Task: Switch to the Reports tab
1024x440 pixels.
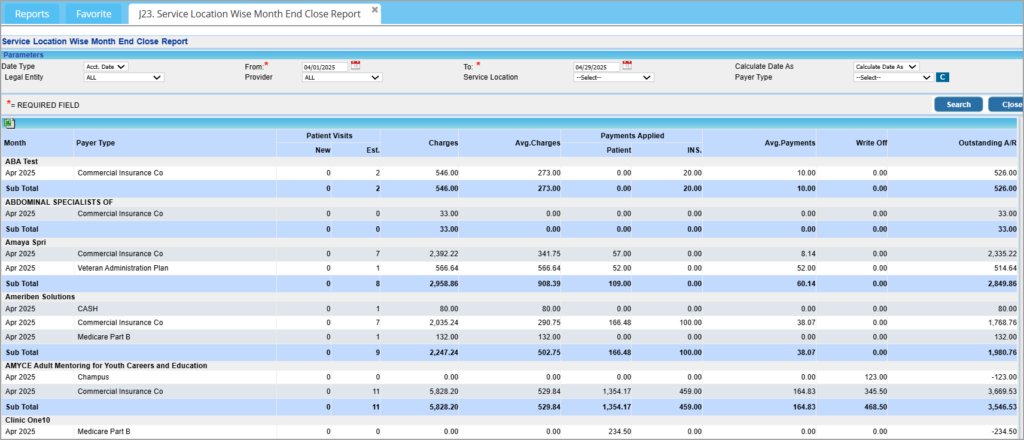Action: tap(31, 14)
